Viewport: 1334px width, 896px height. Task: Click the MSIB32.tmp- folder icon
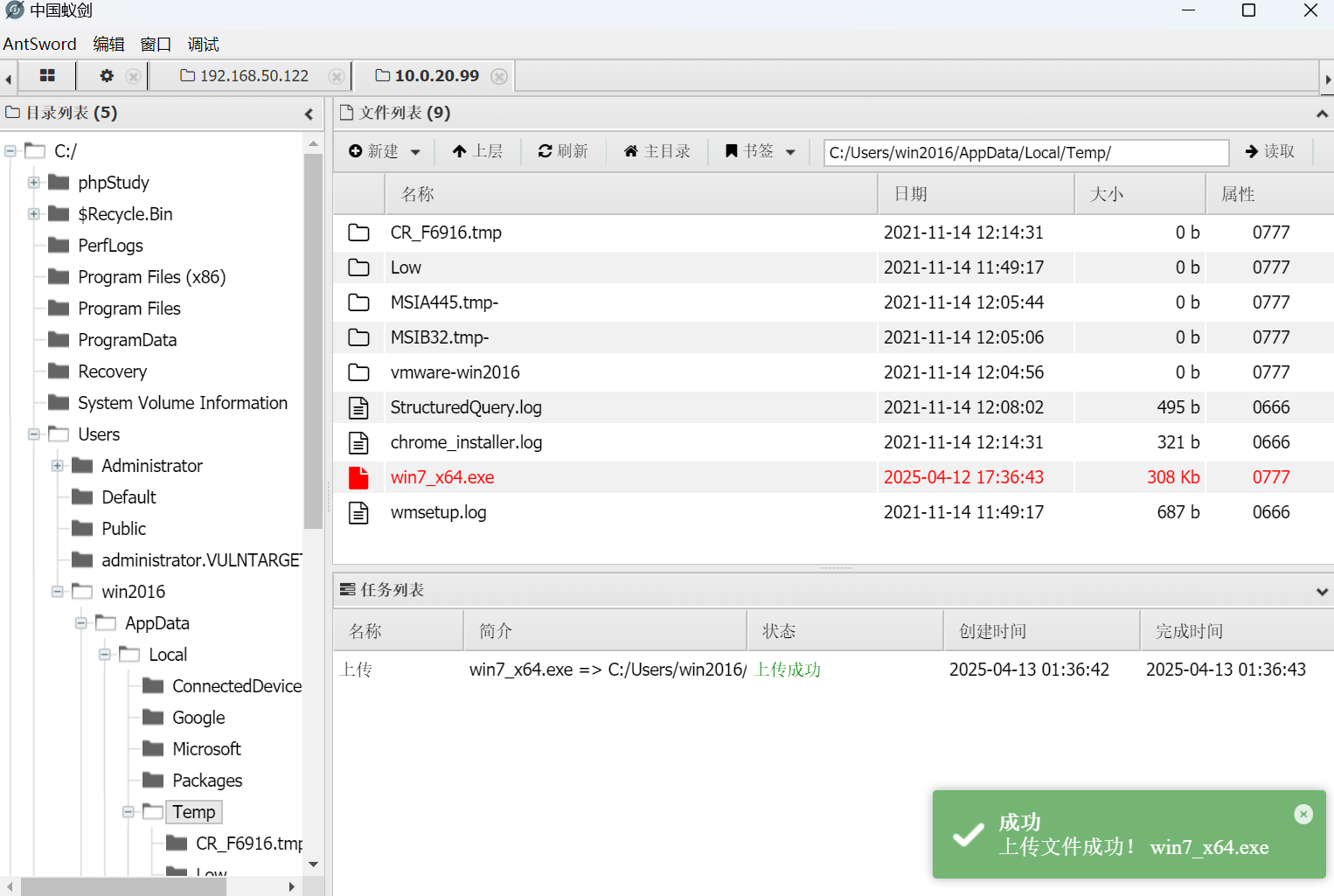point(358,337)
